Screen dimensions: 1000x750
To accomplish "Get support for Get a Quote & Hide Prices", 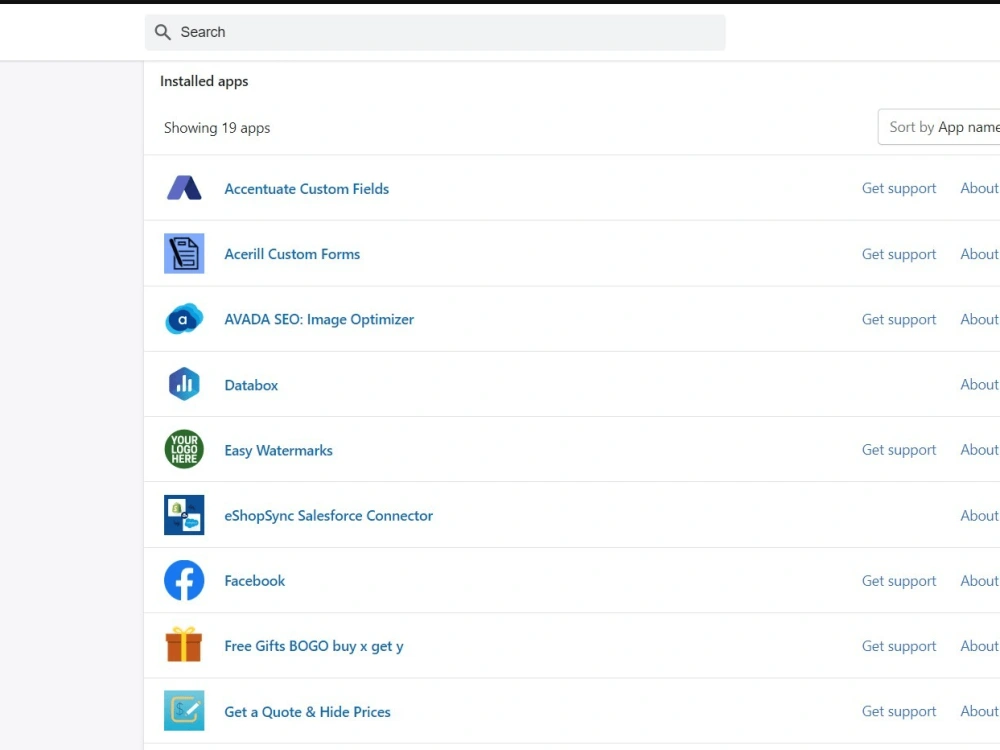I will 899,711.
